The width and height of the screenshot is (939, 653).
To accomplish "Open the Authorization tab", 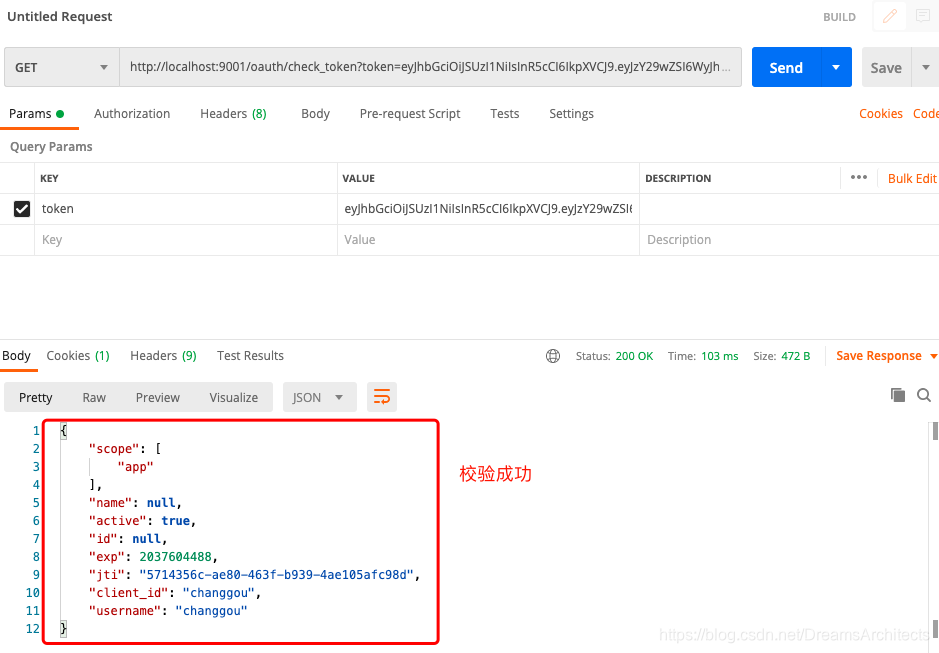I will tap(132, 114).
